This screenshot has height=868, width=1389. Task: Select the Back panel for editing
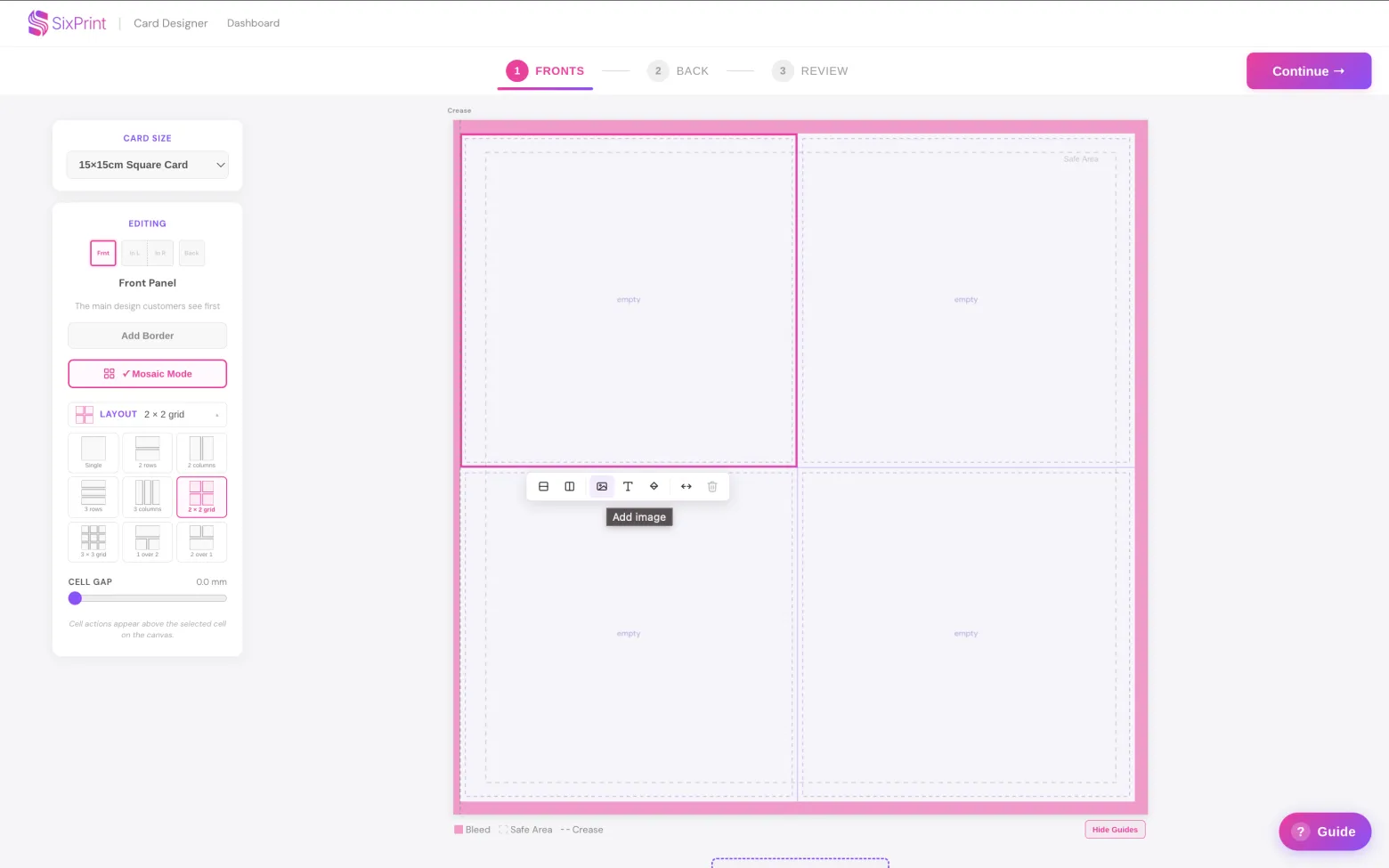(x=191, y=253)
